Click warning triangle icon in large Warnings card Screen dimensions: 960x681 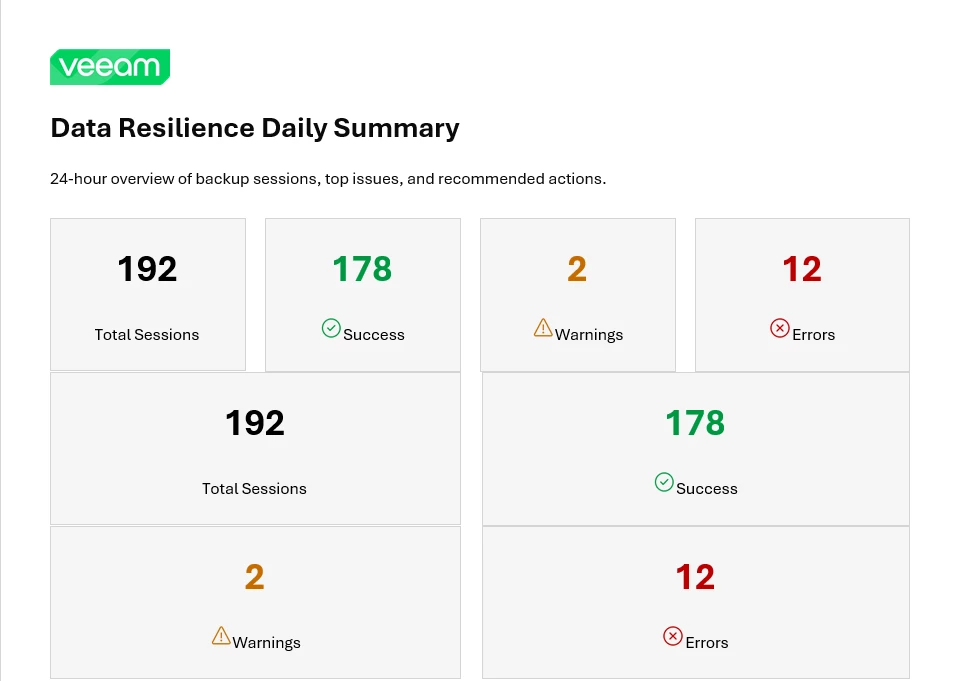point(221,636)
